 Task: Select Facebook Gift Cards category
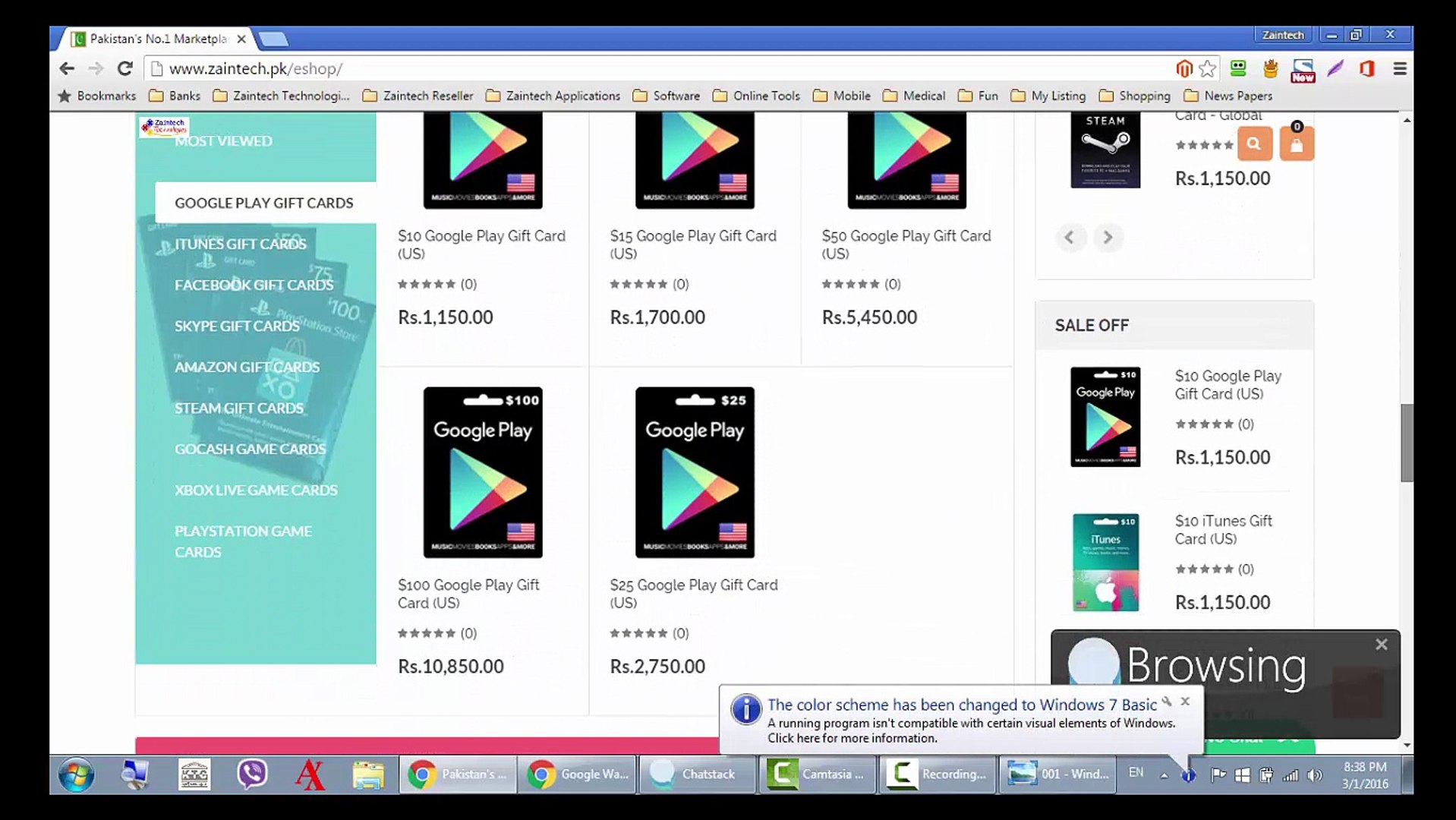[x=254, y=285]
